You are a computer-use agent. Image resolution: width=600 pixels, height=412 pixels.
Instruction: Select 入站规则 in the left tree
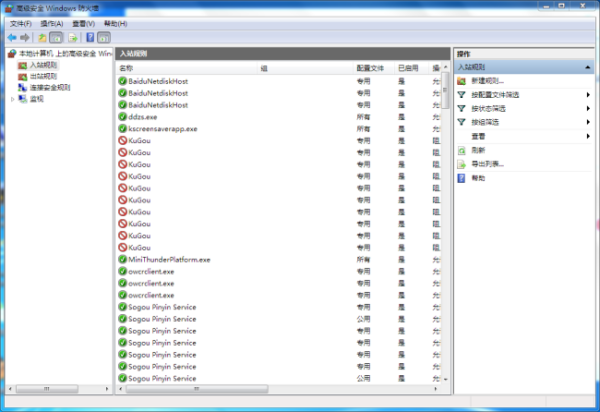[43, 65]
